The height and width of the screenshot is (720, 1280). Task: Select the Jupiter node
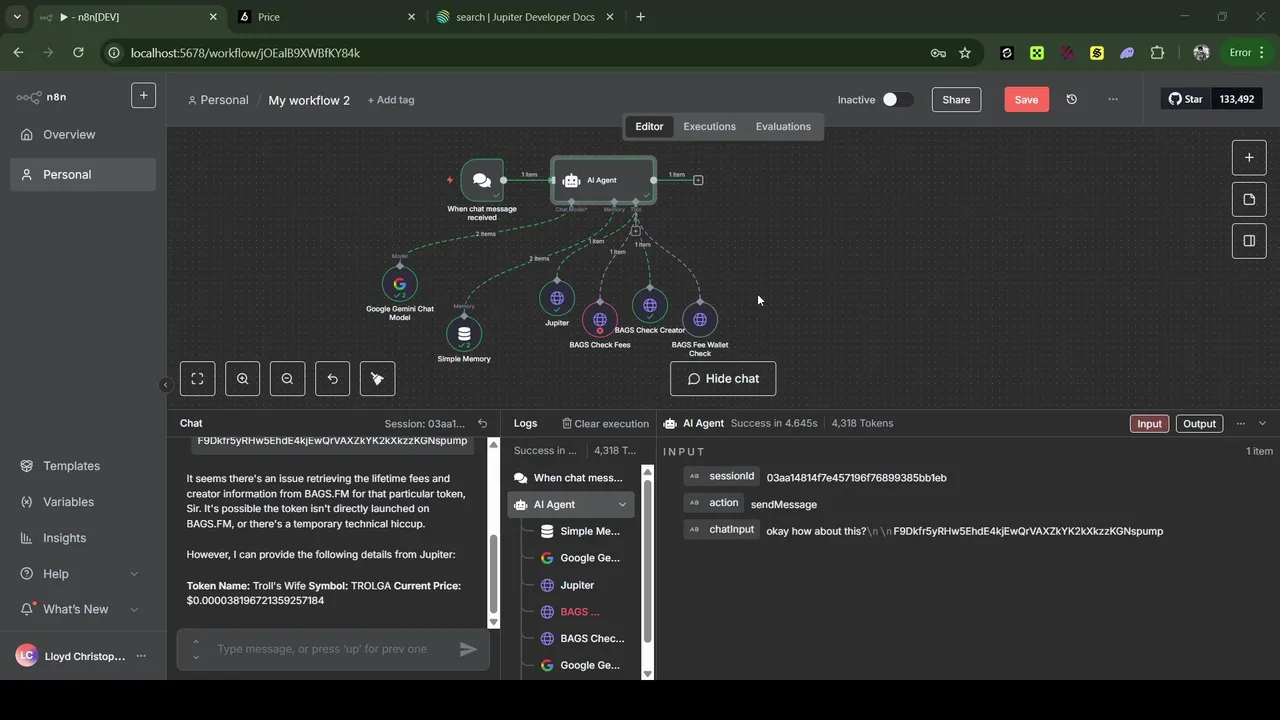pyautogui.click(x=557, y=298)
